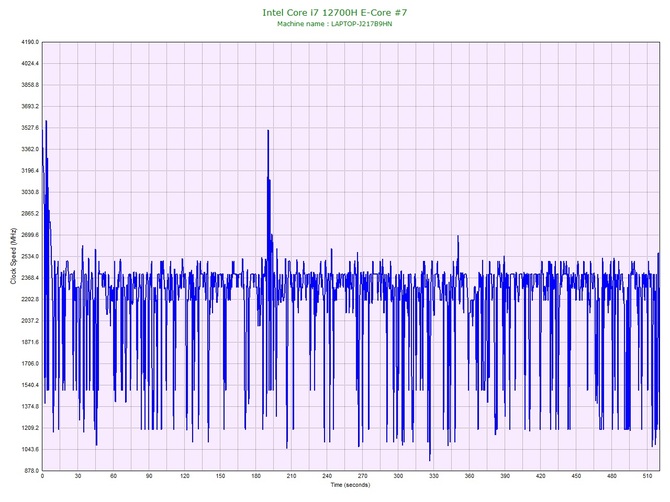
Task: Click the 2202.8 y-axis tick label
Action: pos(30,299)
